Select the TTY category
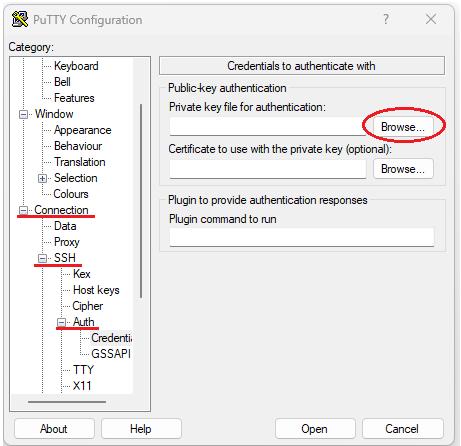 click(83, 370)
